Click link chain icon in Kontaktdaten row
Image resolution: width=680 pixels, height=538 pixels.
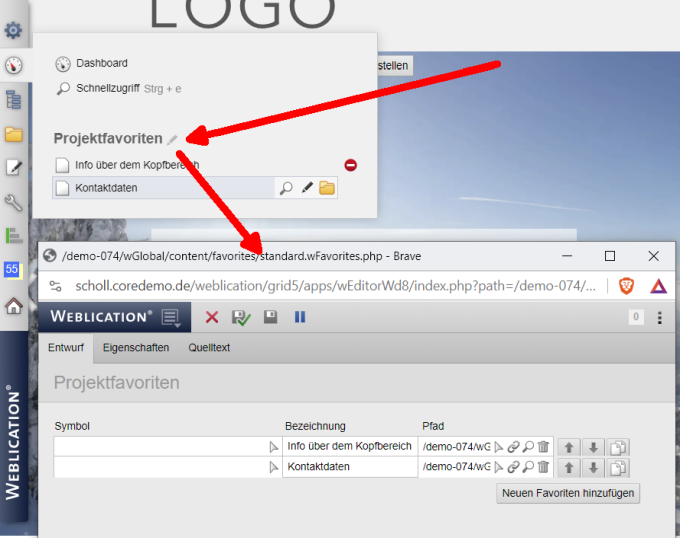(513, 467)
